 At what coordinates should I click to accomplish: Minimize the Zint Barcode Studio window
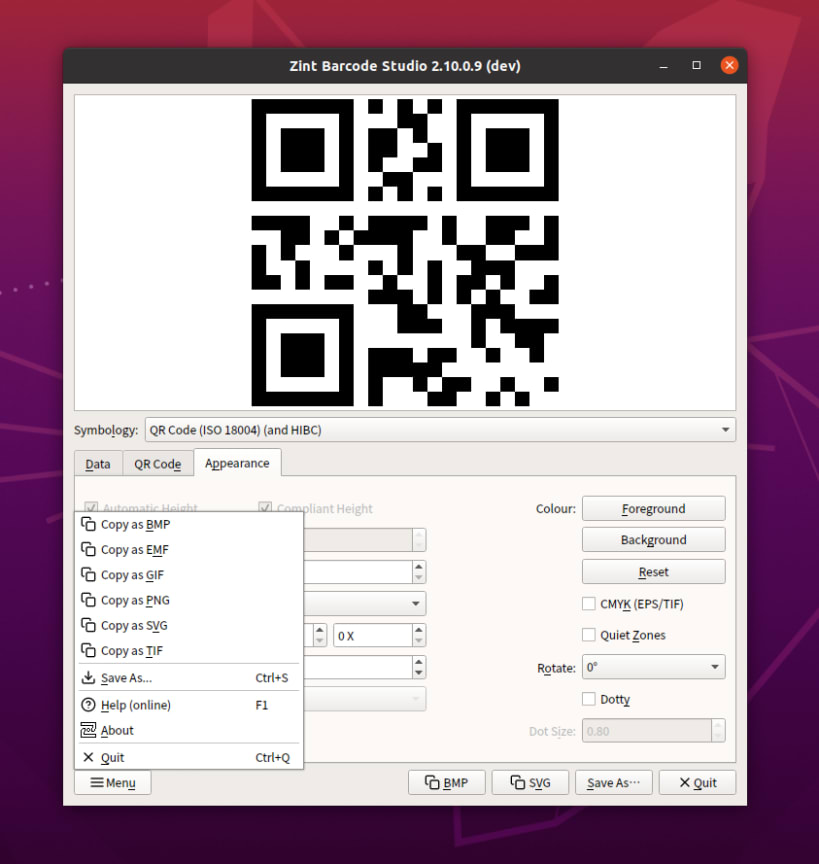664,66
